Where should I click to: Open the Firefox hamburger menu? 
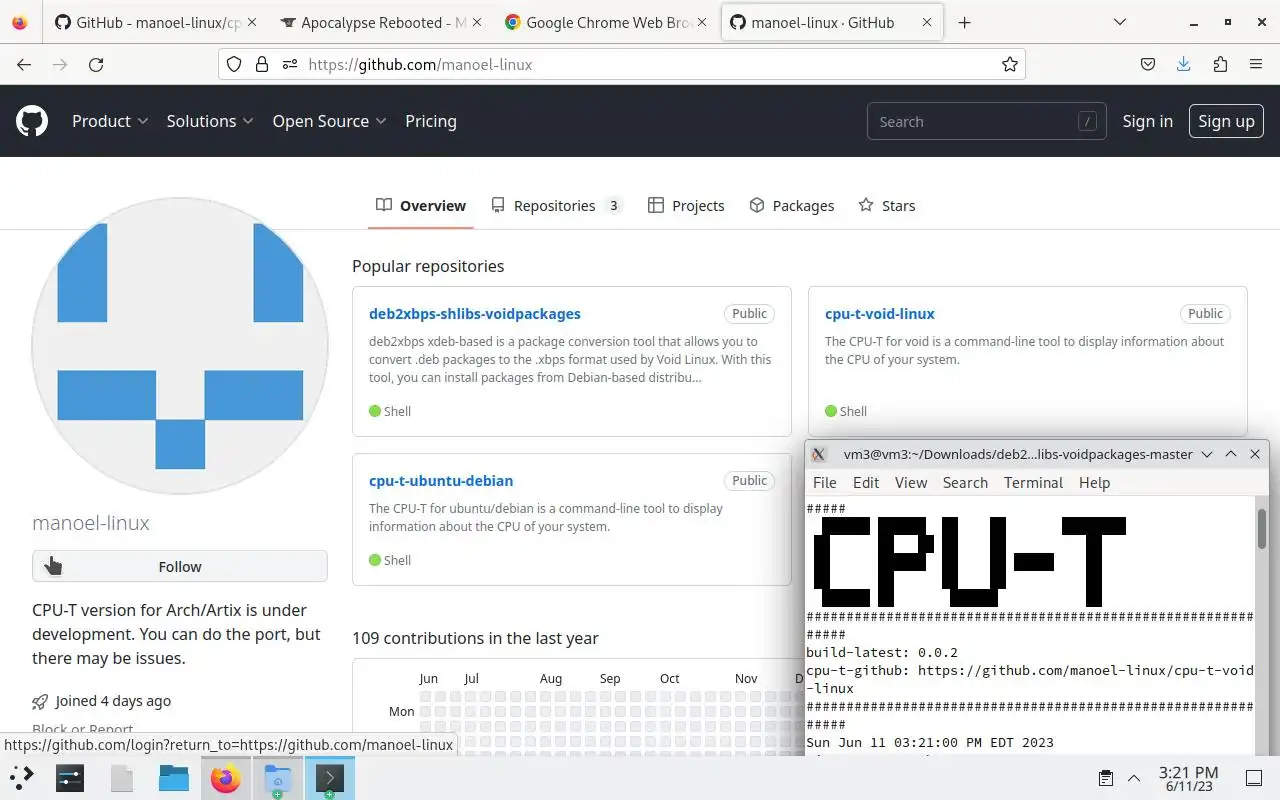click(x=1256, y=64)
